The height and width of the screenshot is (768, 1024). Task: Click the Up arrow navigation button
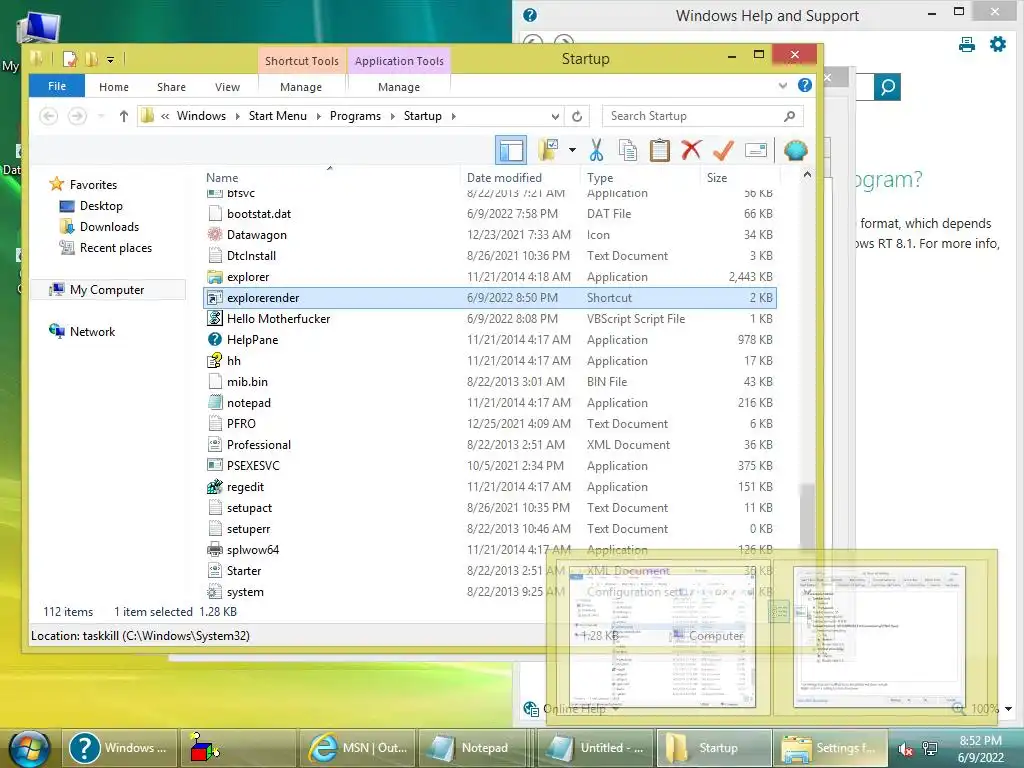(123, 116)
